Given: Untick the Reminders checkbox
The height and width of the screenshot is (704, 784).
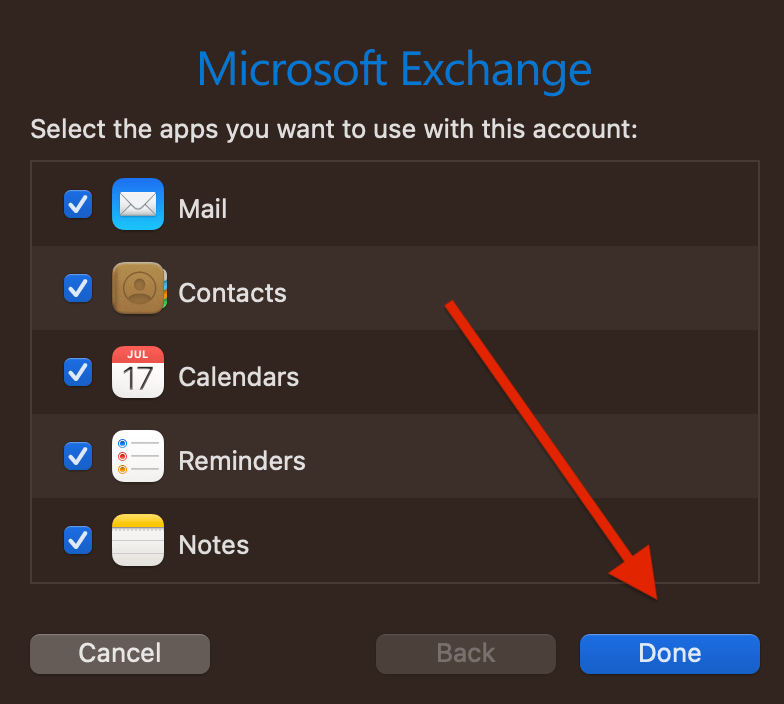Looking at the screenshot, I should coord(78,456).
